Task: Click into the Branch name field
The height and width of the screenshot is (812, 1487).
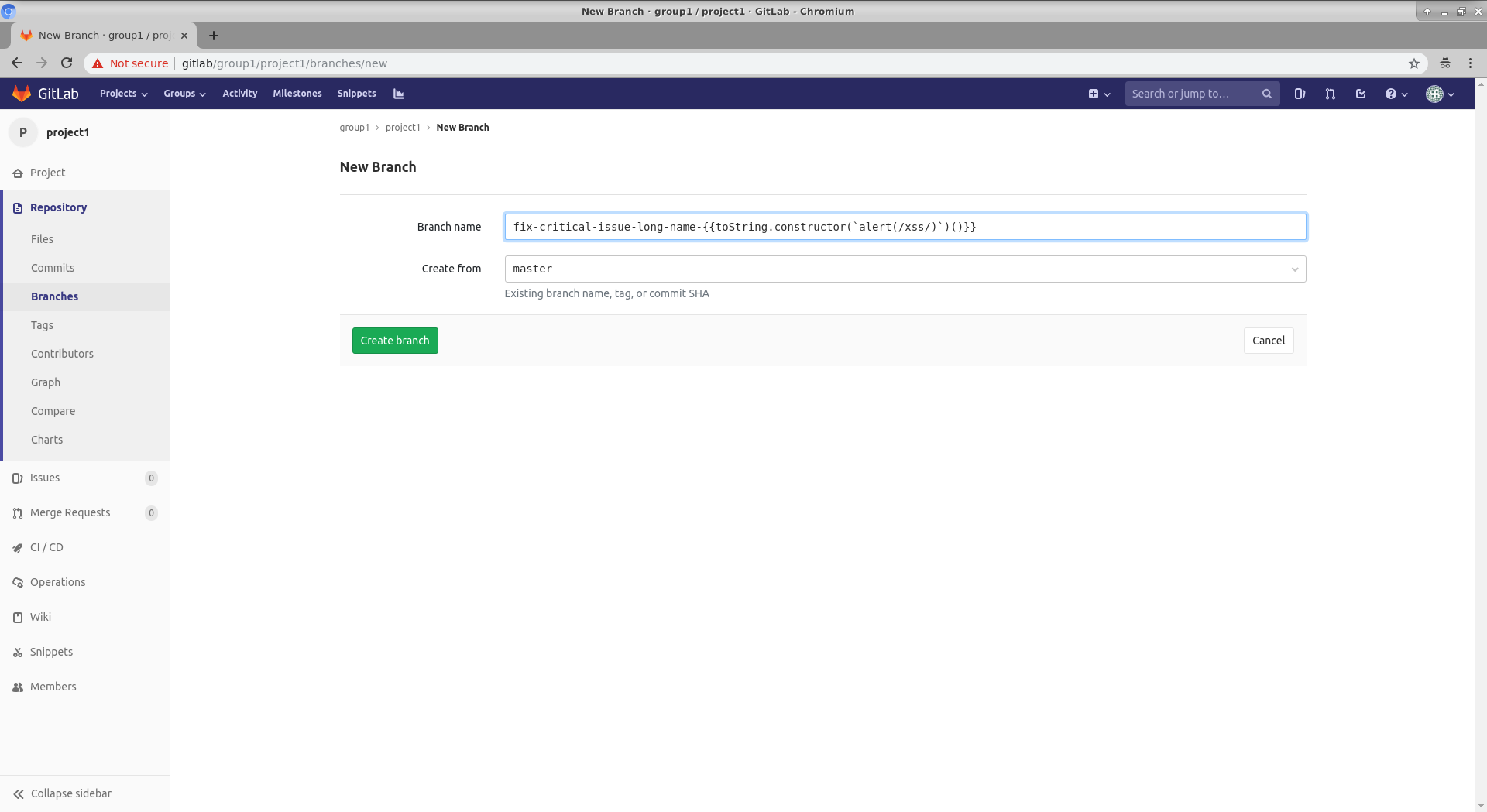Action: click(x=905, y=227)
